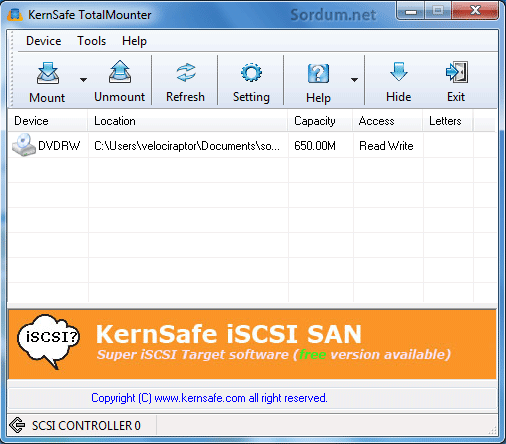Click the iSCSI? speech bubble logo
This screenshot has height=444, width=506.
tap(49, 341)
